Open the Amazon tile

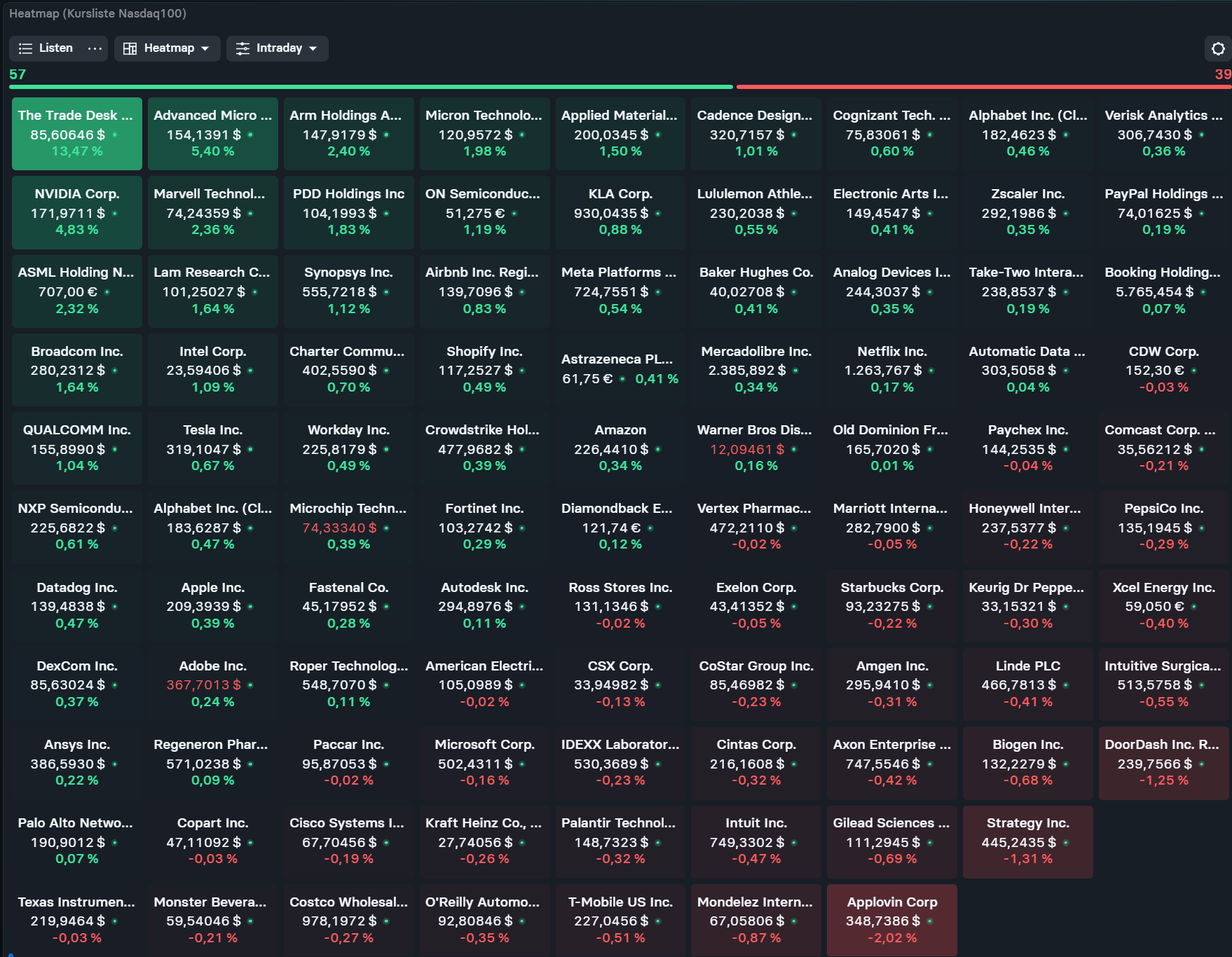[x=621, y=448]
